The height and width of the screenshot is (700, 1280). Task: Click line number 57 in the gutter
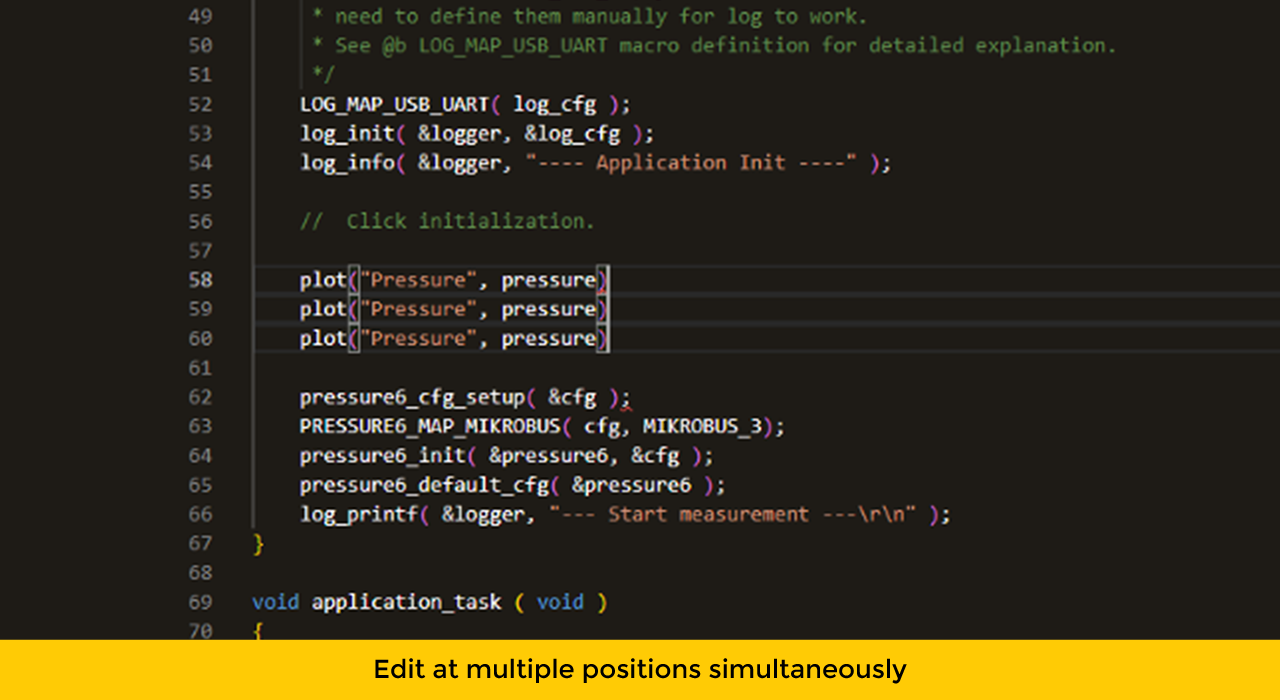[x=200, y=250]
